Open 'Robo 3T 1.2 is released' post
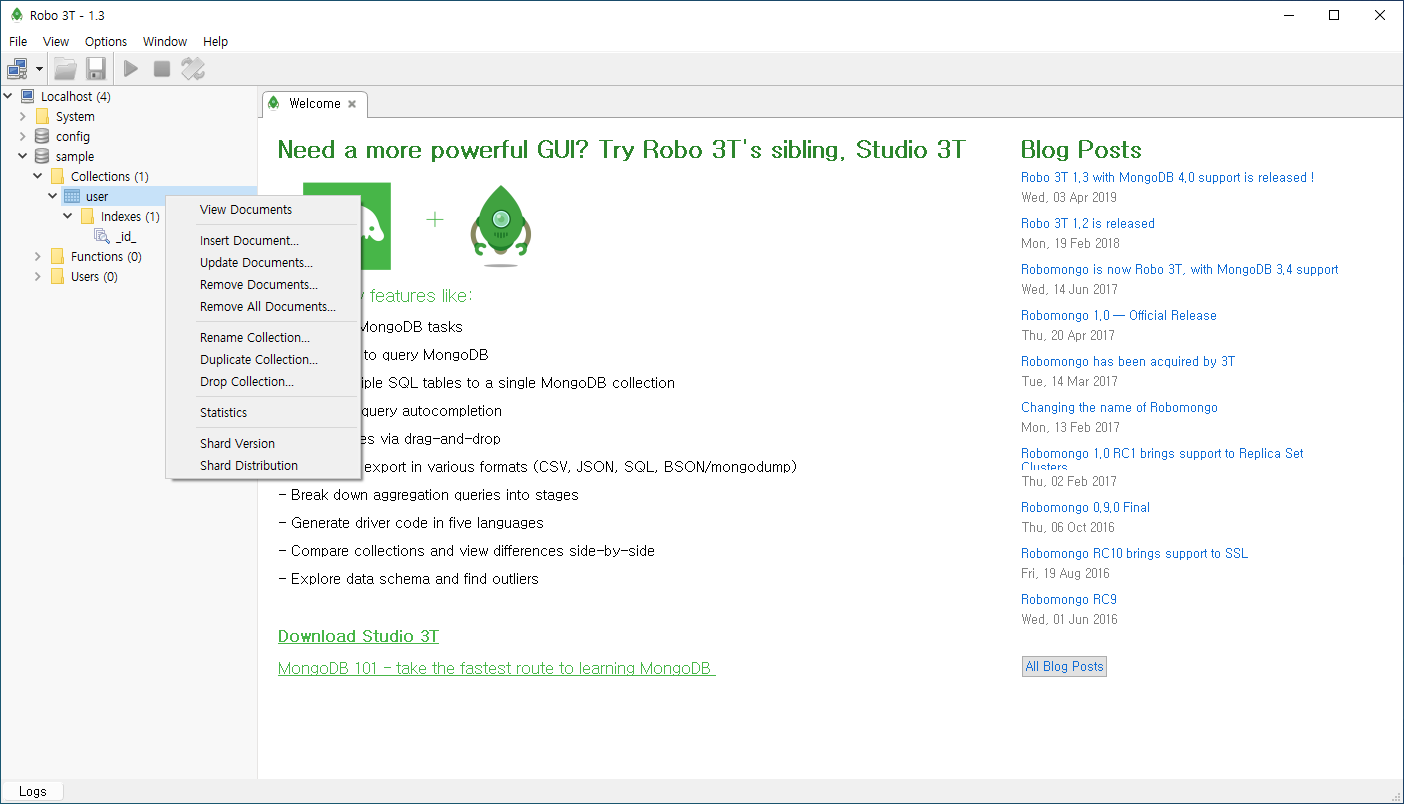Screen dimensions: 1404x804 [1088, 223]
